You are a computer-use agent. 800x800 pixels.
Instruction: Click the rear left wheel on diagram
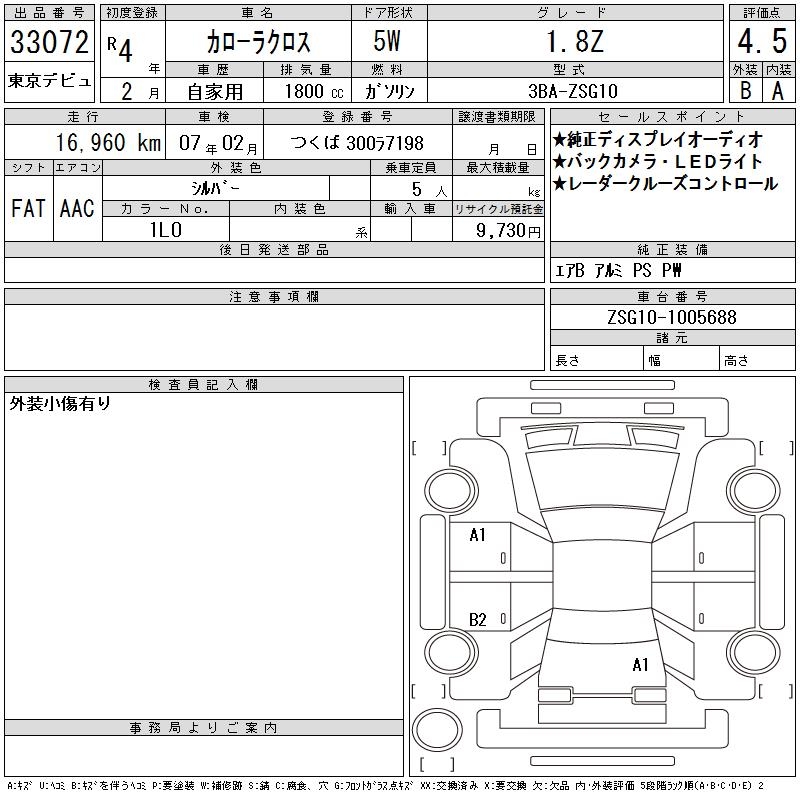[451, 652]
